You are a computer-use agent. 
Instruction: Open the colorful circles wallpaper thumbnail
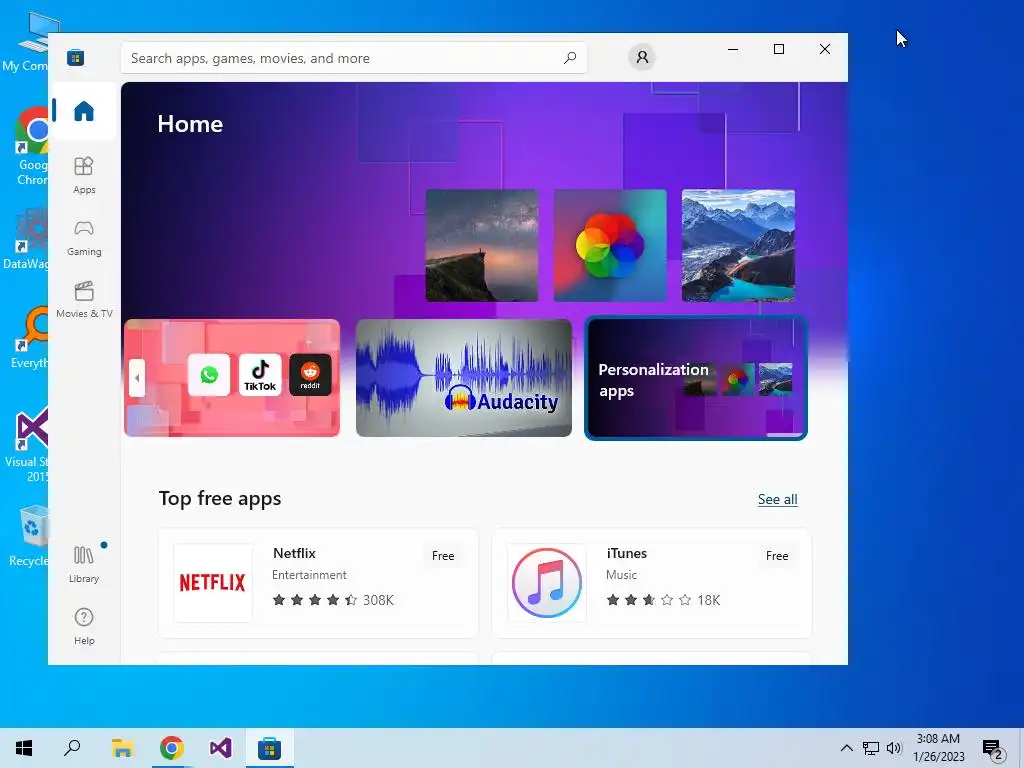[x=610, y=246]
